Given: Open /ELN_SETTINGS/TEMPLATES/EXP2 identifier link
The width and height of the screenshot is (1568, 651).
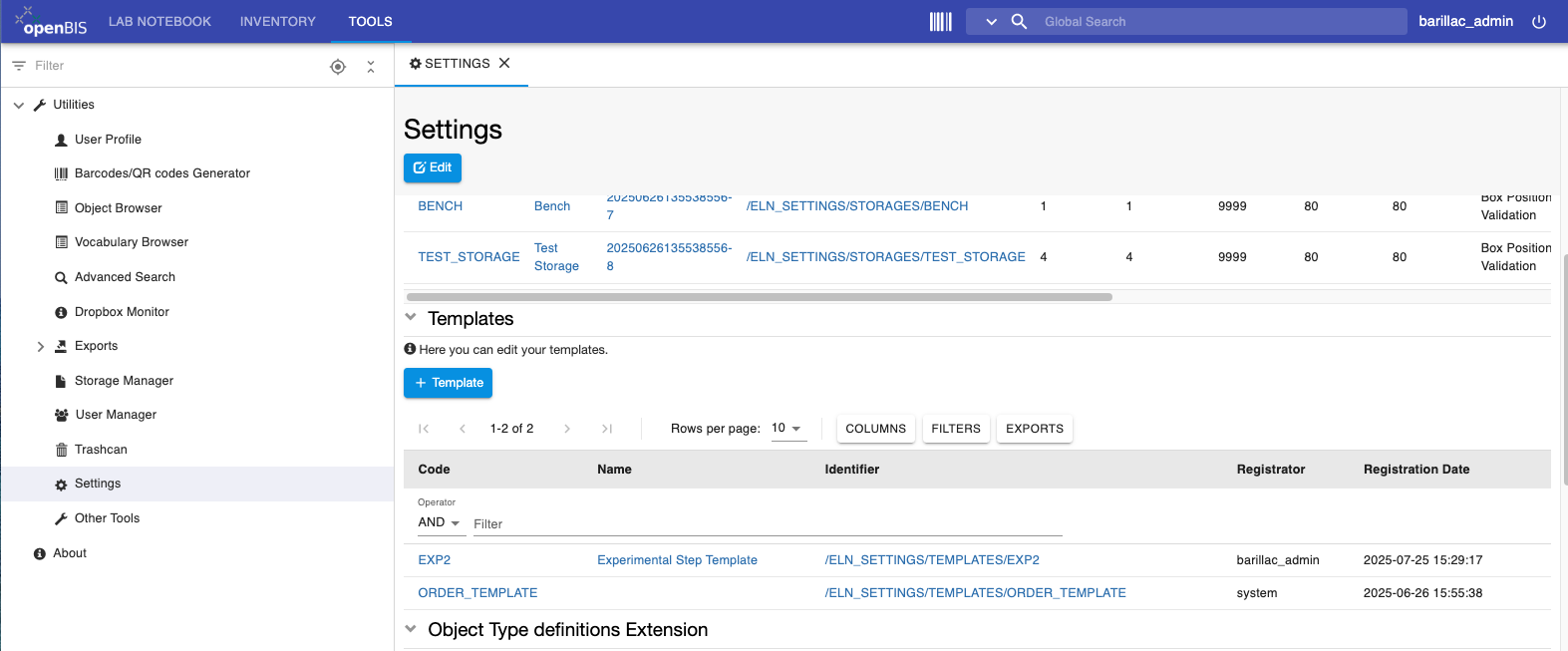Looking at the screenshot, I should (x=932, y=560).
